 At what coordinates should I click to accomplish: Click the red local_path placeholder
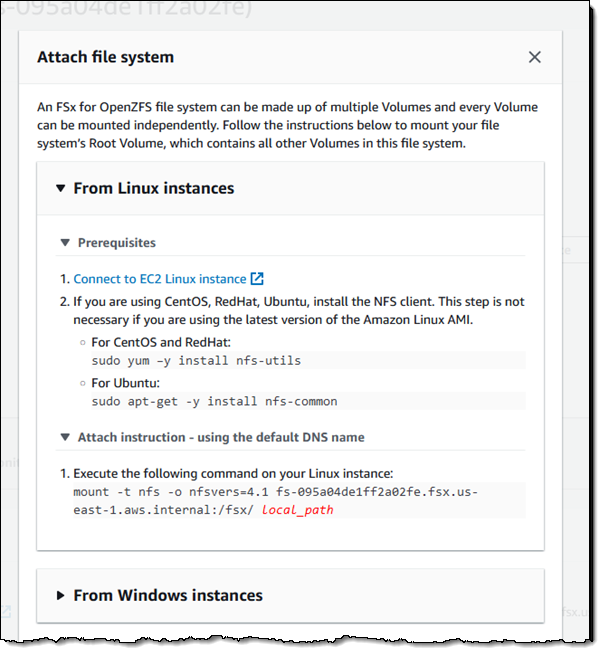[x=297, y=510]
